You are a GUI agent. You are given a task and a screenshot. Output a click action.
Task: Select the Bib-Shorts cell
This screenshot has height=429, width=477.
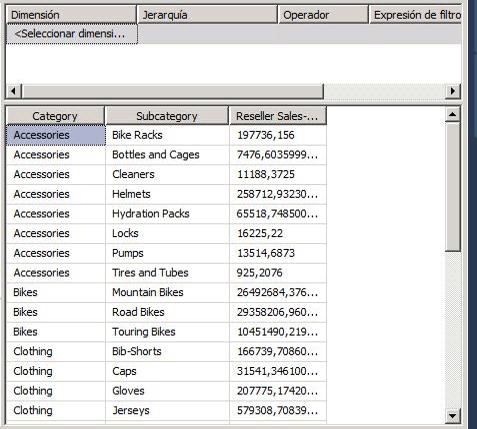pos(167,352)
